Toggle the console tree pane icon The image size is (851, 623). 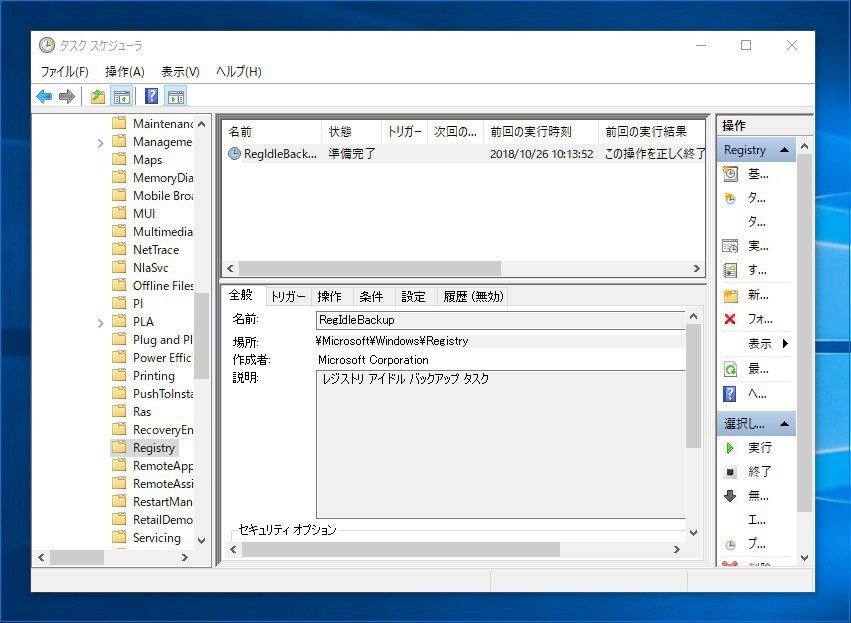[122, 97]
